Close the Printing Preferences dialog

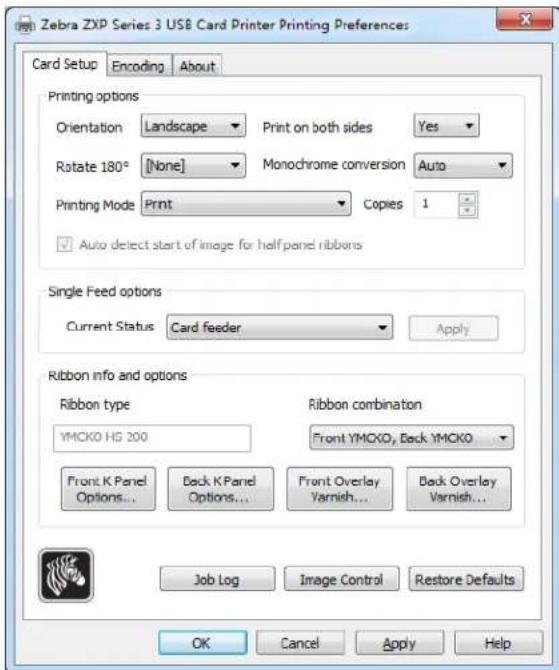[x=524, y=19]
